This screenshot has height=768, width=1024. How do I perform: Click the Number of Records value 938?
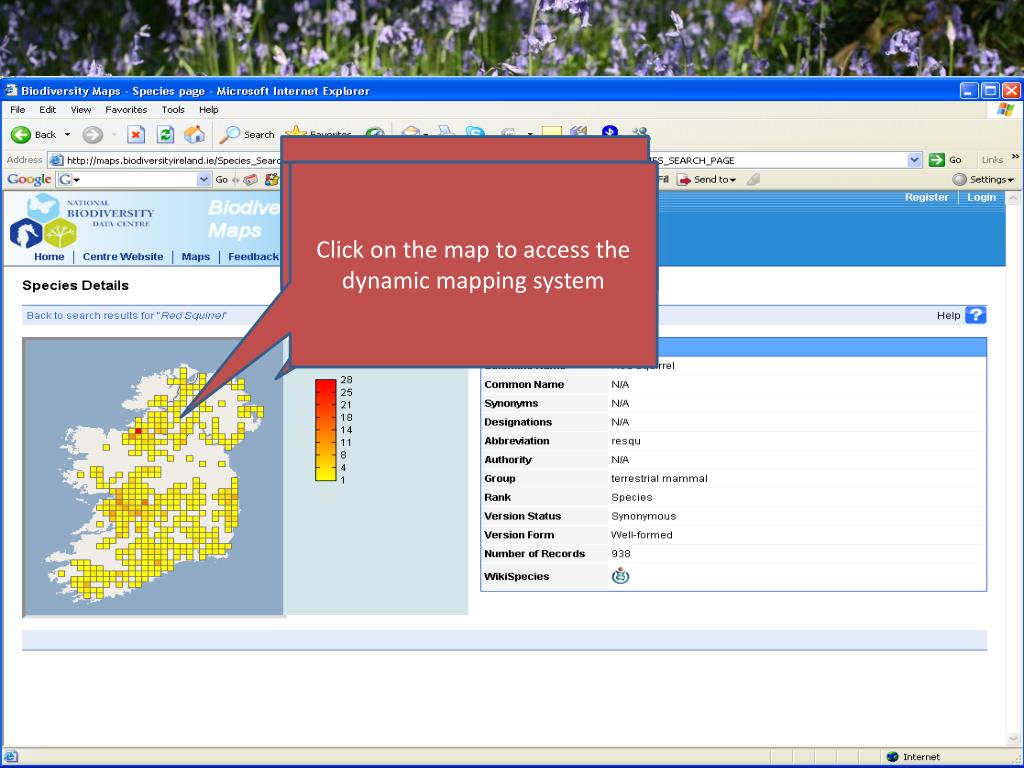pos(620,554)
